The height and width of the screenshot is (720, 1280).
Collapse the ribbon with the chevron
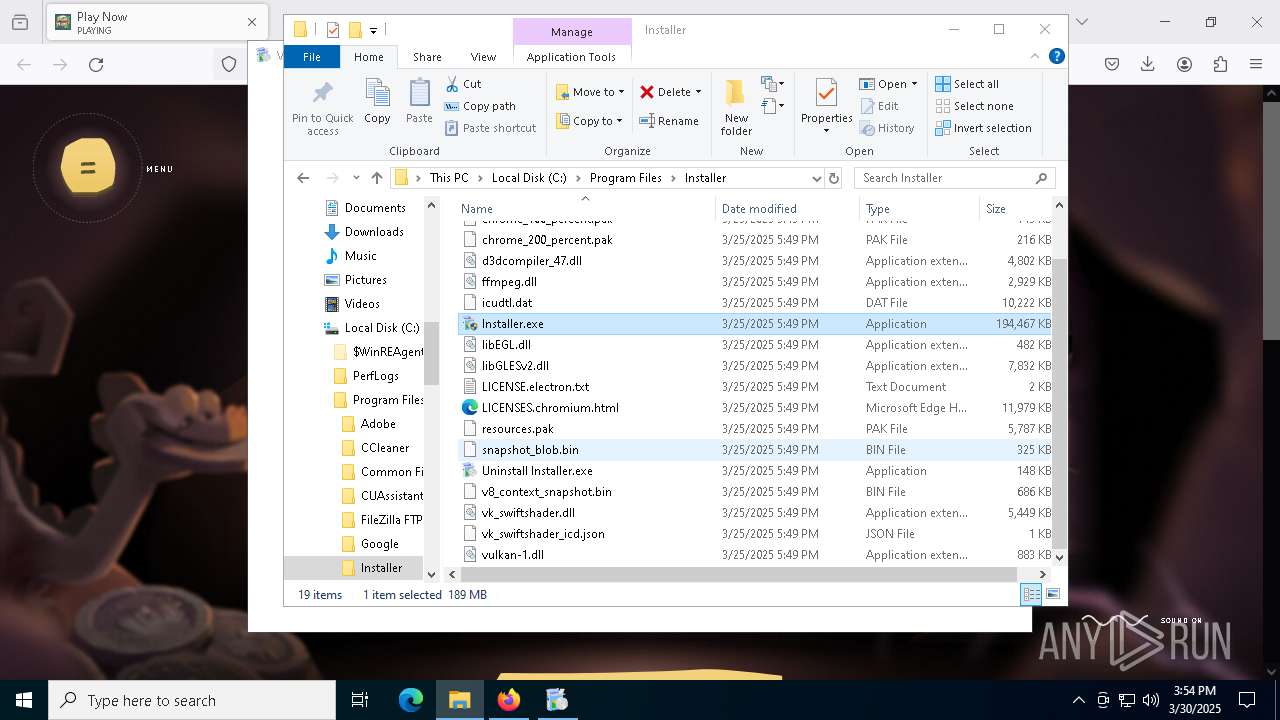point(1036,57)
